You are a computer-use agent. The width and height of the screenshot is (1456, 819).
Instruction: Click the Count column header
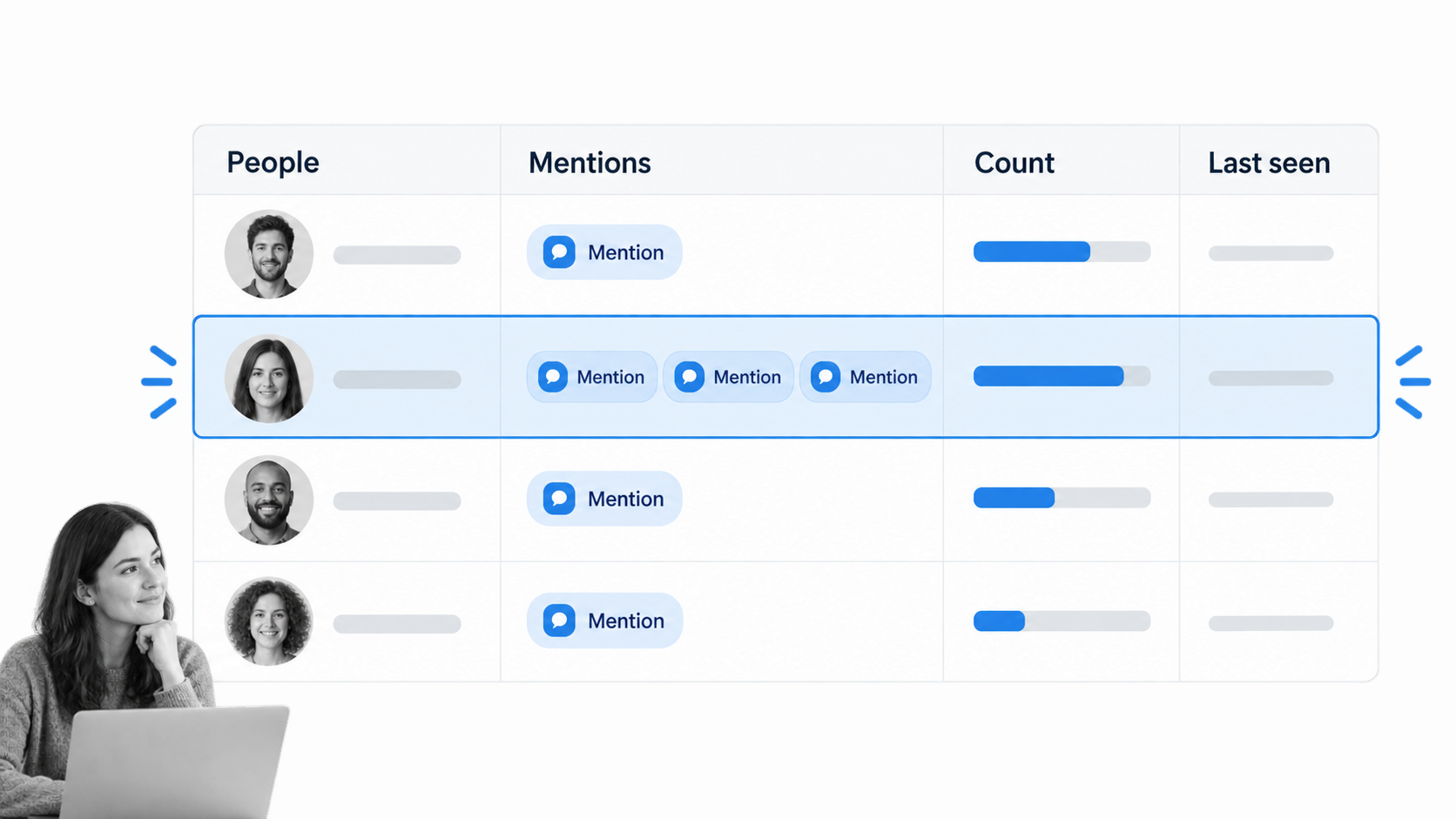[x=1014, y=163]
